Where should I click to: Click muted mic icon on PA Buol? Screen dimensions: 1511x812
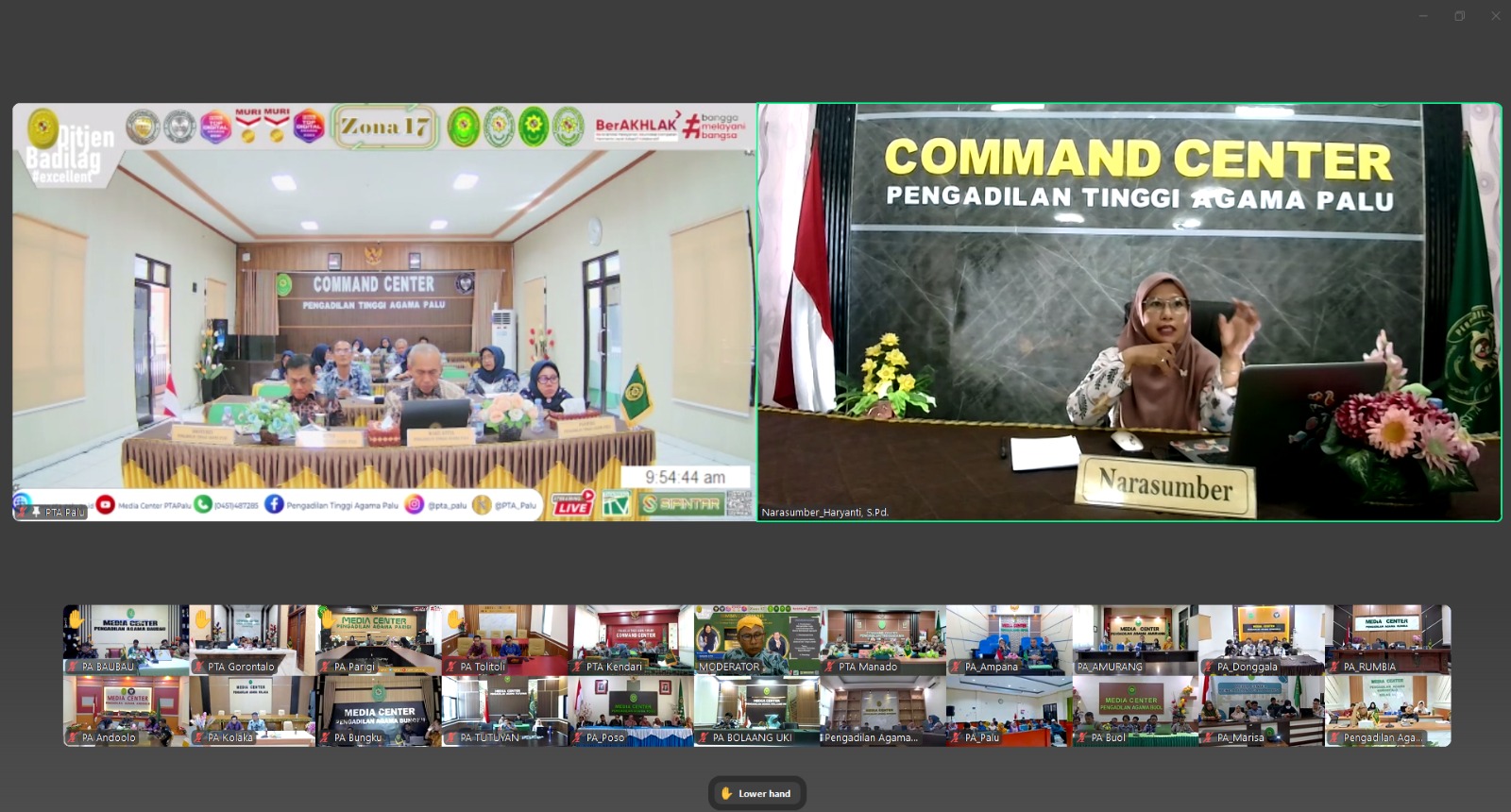click(x=1082, y=737)
